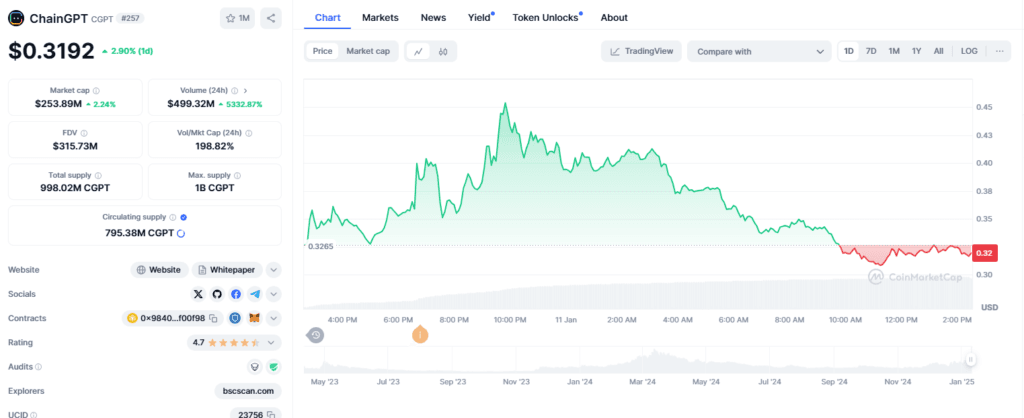Open the Website link button
1024x418 pixels.
pyautogui.click(x=159, y=270)
